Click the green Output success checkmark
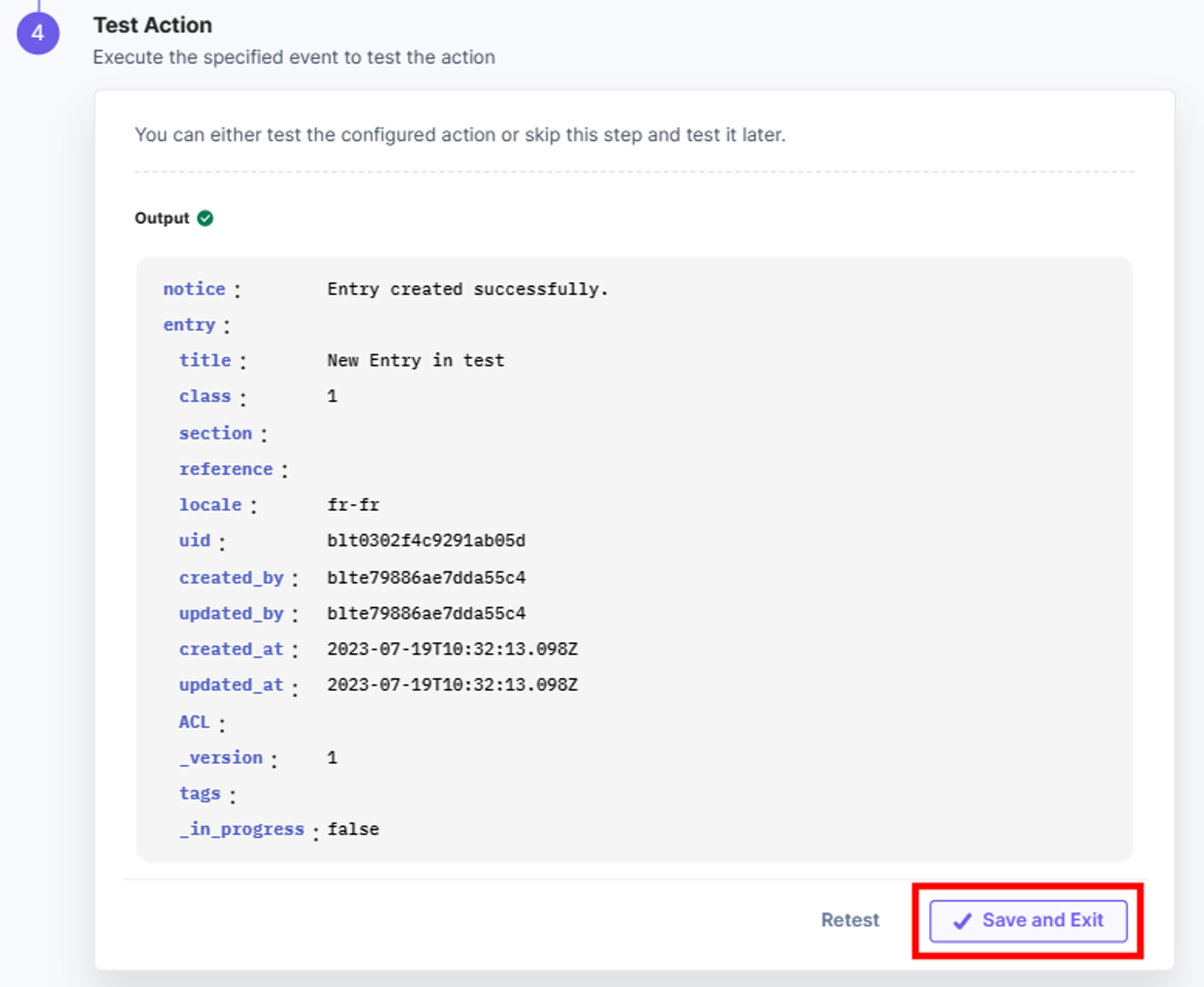1204x987 pixels. (205, 218)
